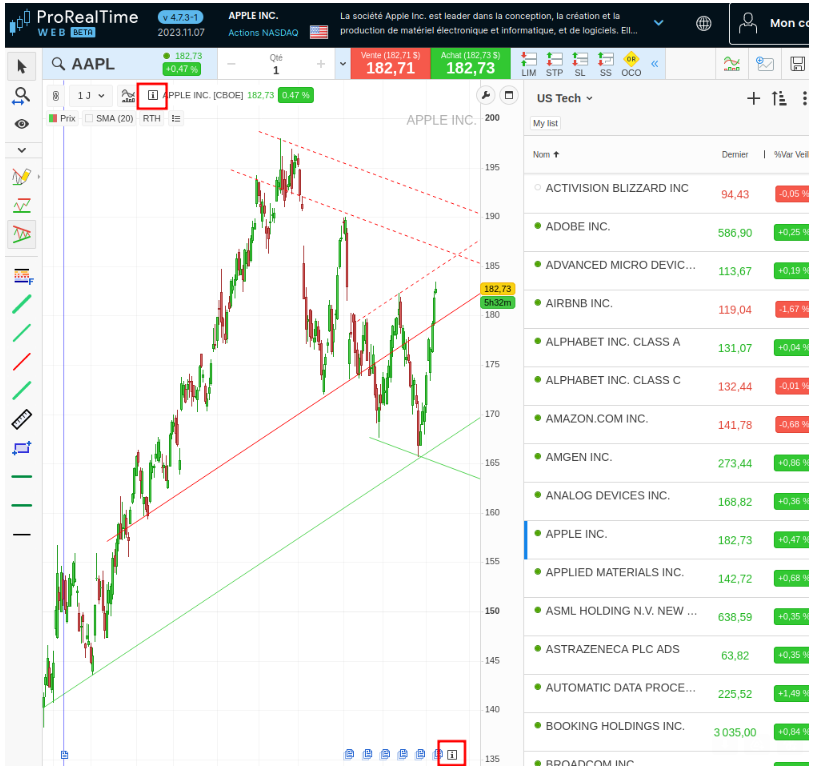Click the ProRealTime Web logo
This screenshot has width=838, height=770.
click(x=74, y=24)
